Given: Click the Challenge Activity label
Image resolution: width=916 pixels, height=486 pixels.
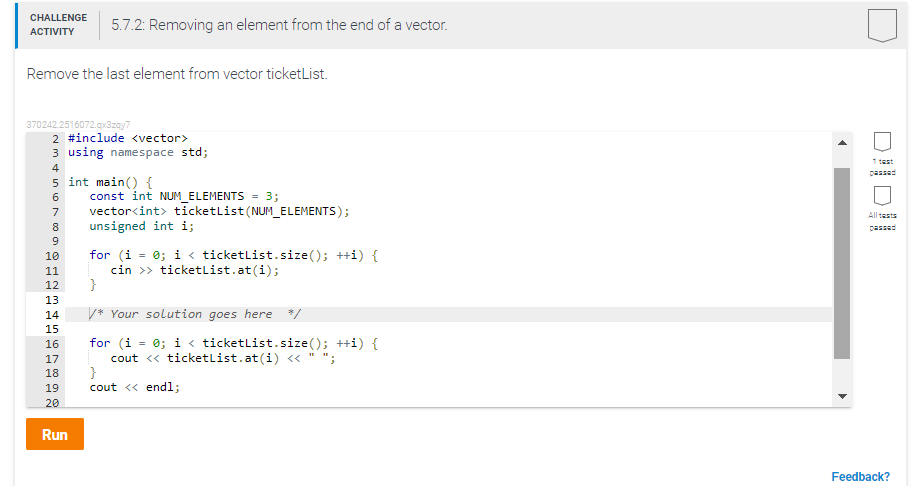Looking at the screenshot, I should 58,25.
